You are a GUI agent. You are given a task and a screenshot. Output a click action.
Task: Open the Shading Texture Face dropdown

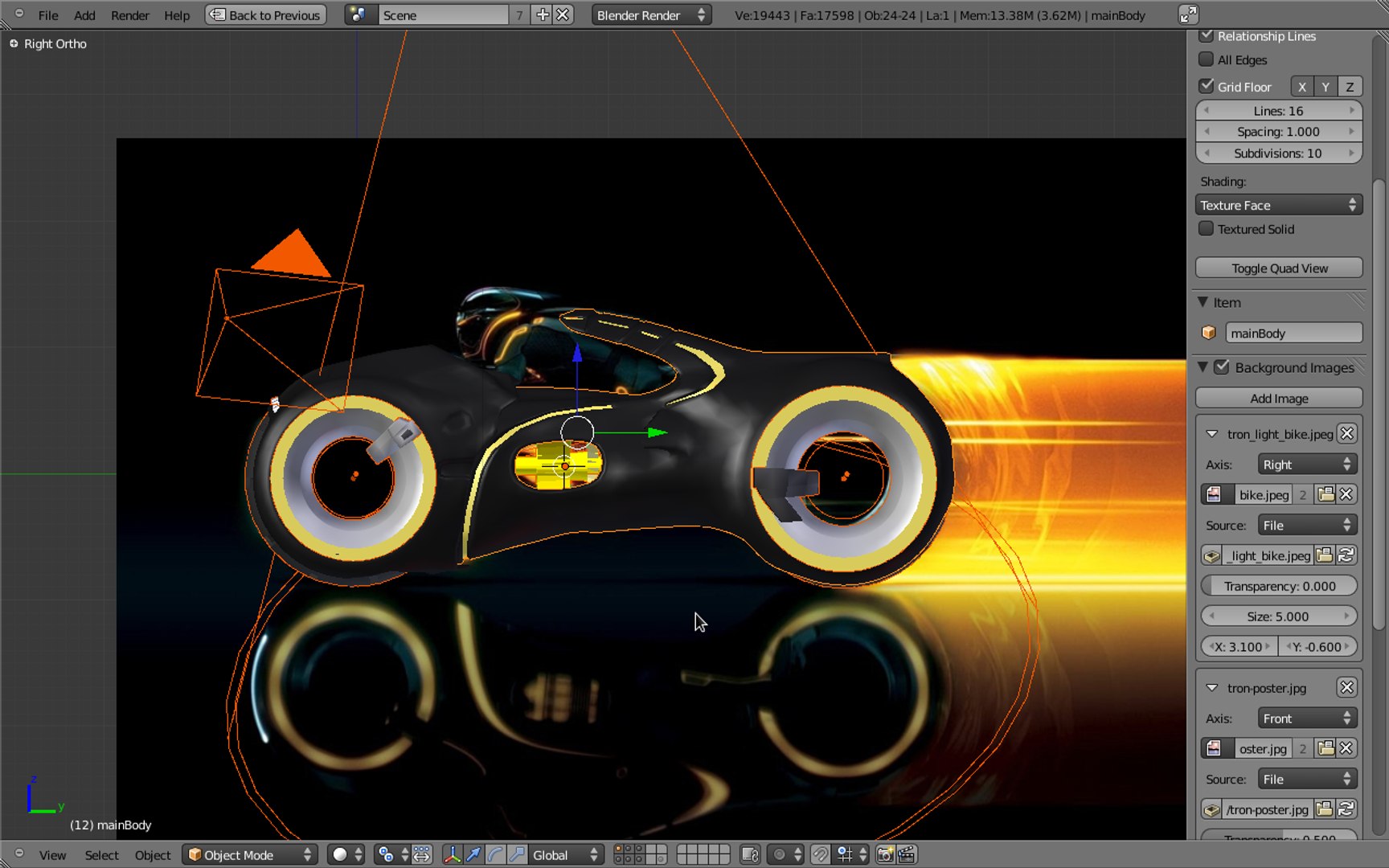[1278, 205]
